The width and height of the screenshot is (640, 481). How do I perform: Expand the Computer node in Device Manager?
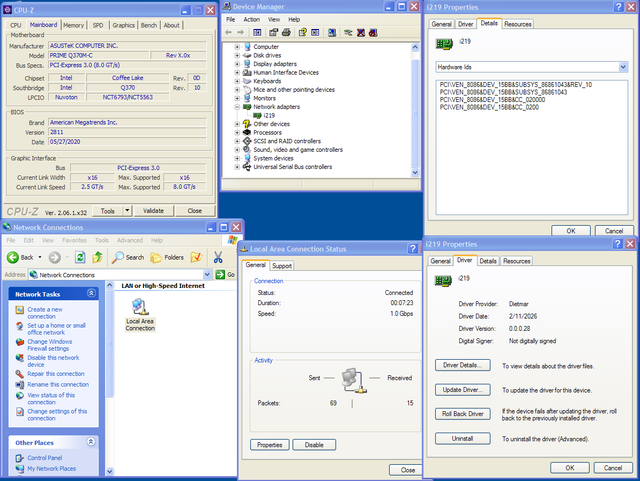tap(237, 47)
